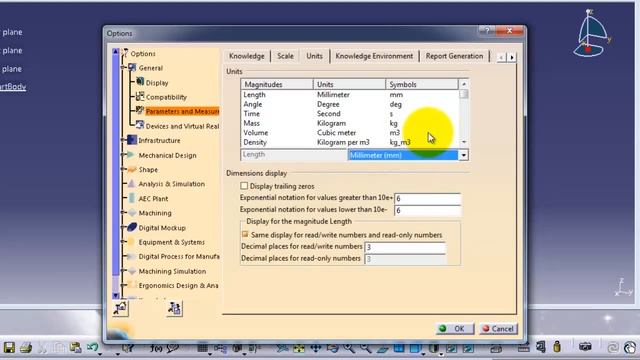This screenshot has height=360, width=640.
Task: Select the Rotate view tool
Action: [x=333, y=348]
